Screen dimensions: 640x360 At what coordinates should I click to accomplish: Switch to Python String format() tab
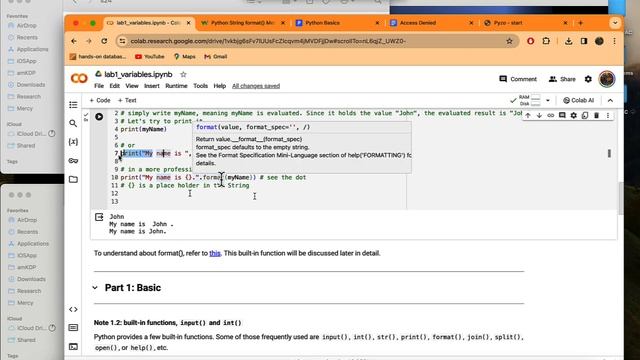[x=242, y=23]
